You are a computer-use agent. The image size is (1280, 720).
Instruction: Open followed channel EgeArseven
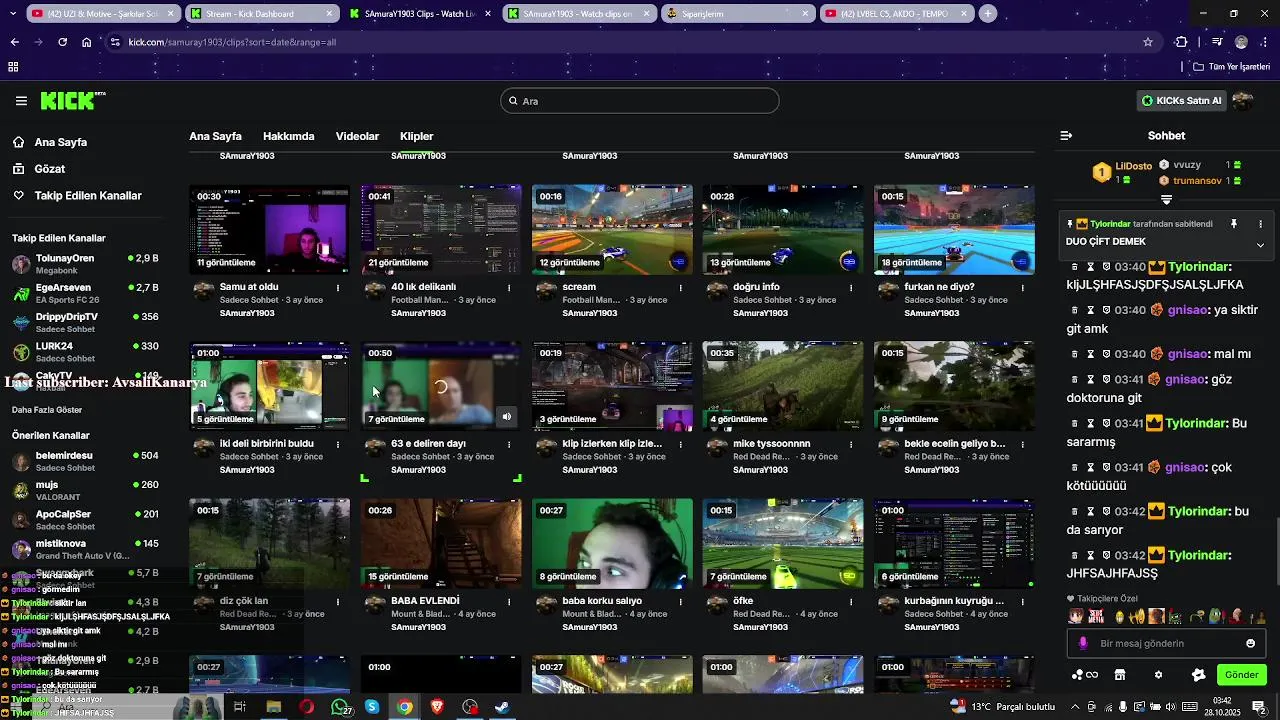click(x=85, y=293)
